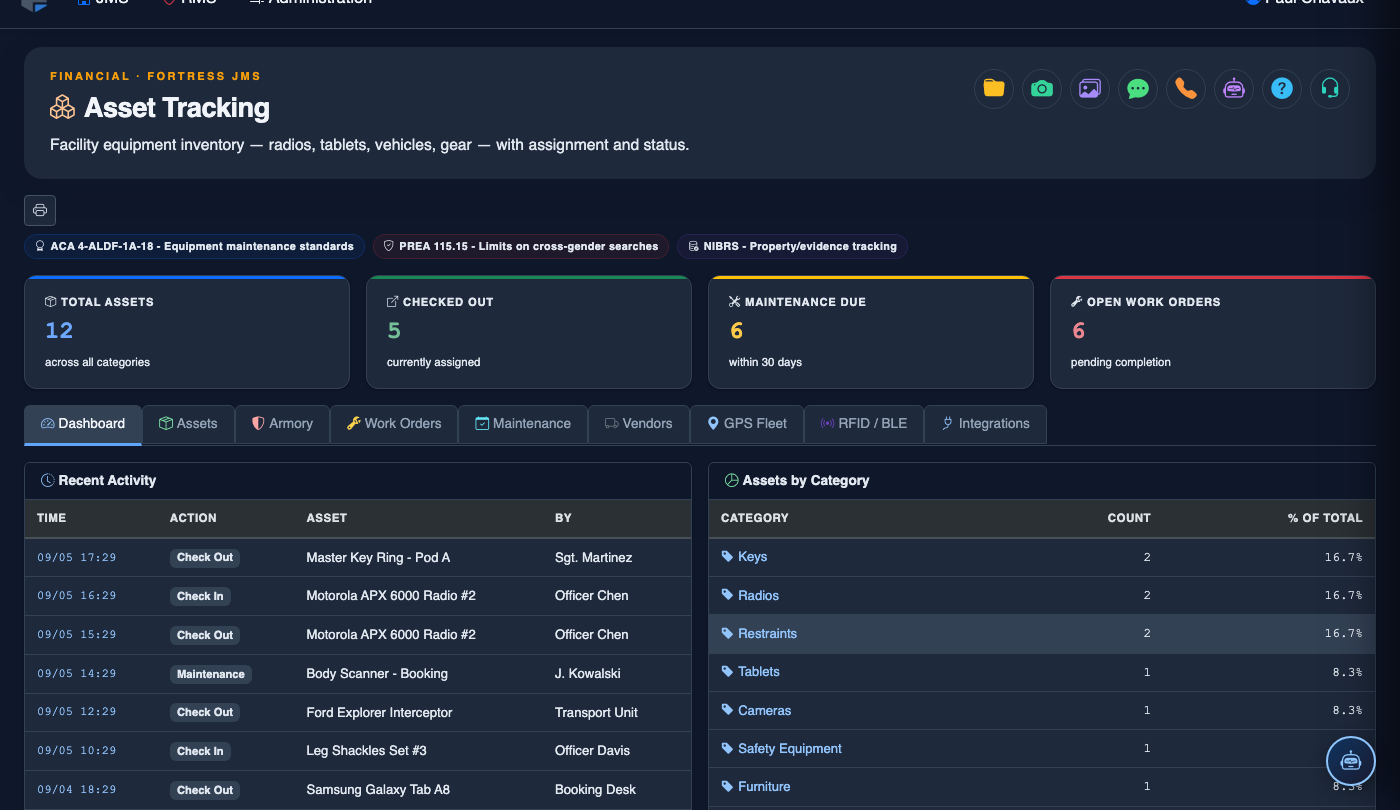1400x810 pixels.
Task: Click the green camera icon
Action: 1042,89
